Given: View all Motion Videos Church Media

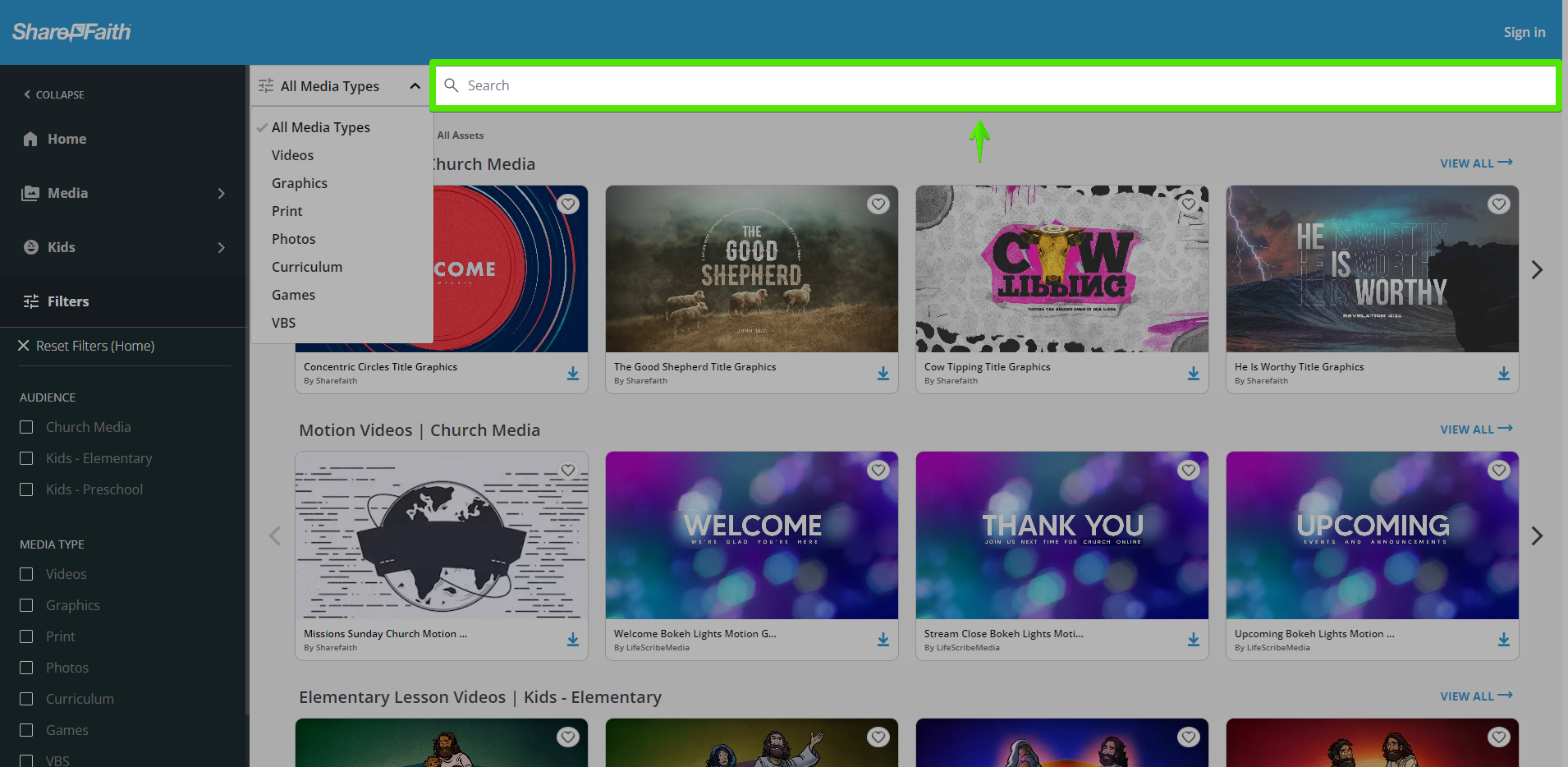Looking at the screenshot, I should [x=1476, y=429].
